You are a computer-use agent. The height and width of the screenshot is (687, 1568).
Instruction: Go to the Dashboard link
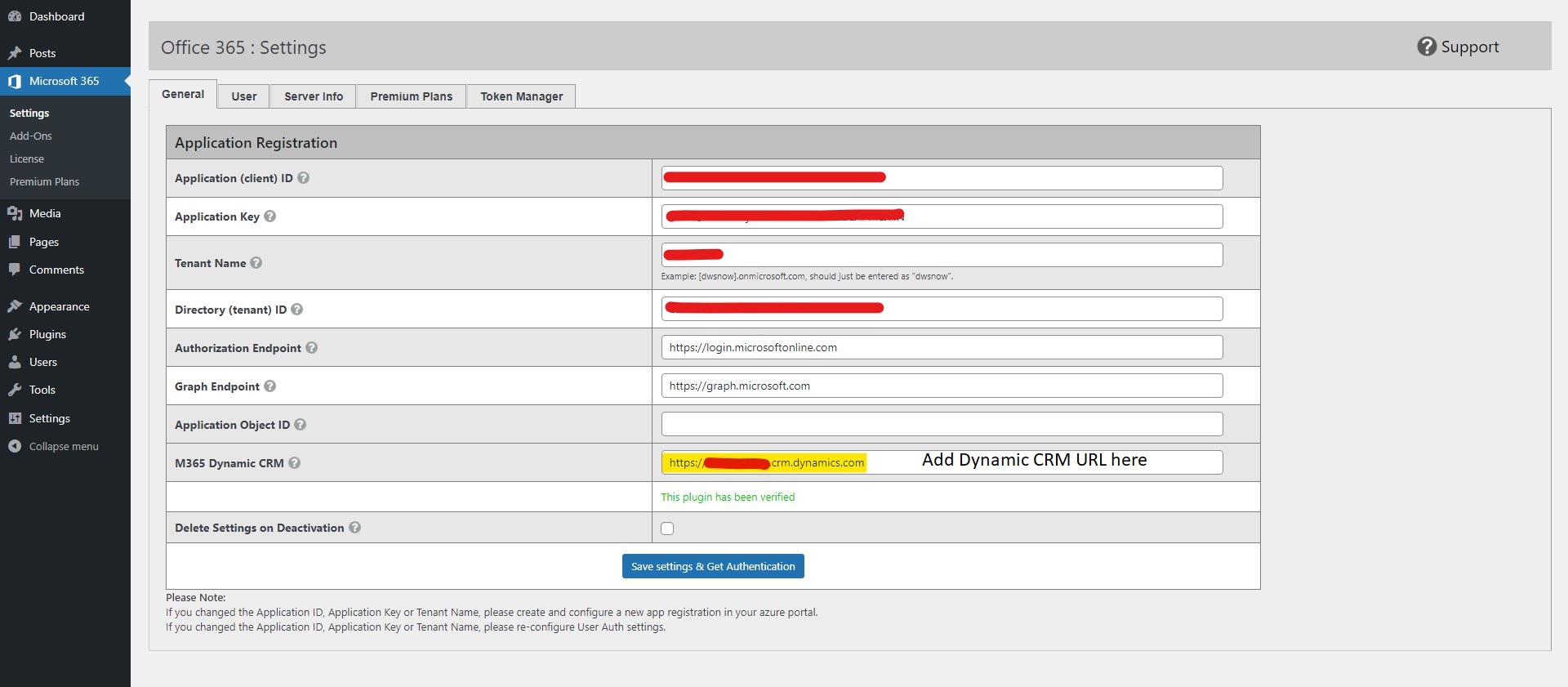(57, 16)
